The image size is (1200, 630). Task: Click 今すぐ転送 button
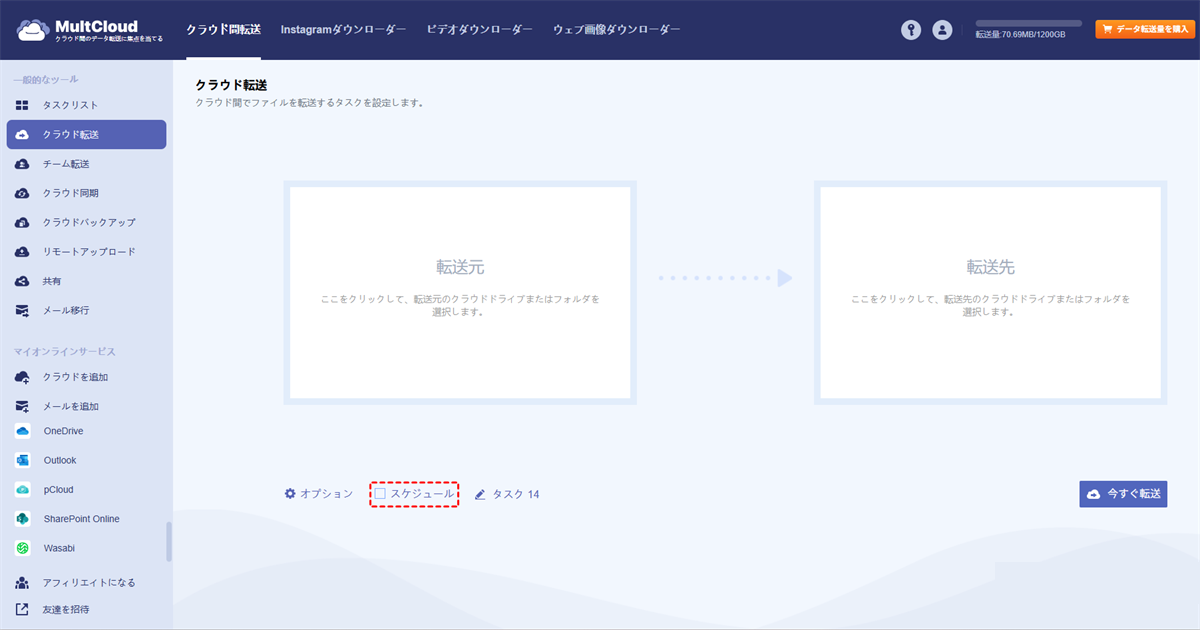(x=1123, y=494)
